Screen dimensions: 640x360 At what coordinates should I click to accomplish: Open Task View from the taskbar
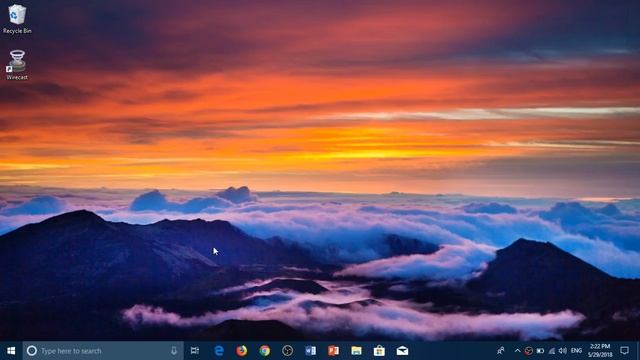click(195, 351)
